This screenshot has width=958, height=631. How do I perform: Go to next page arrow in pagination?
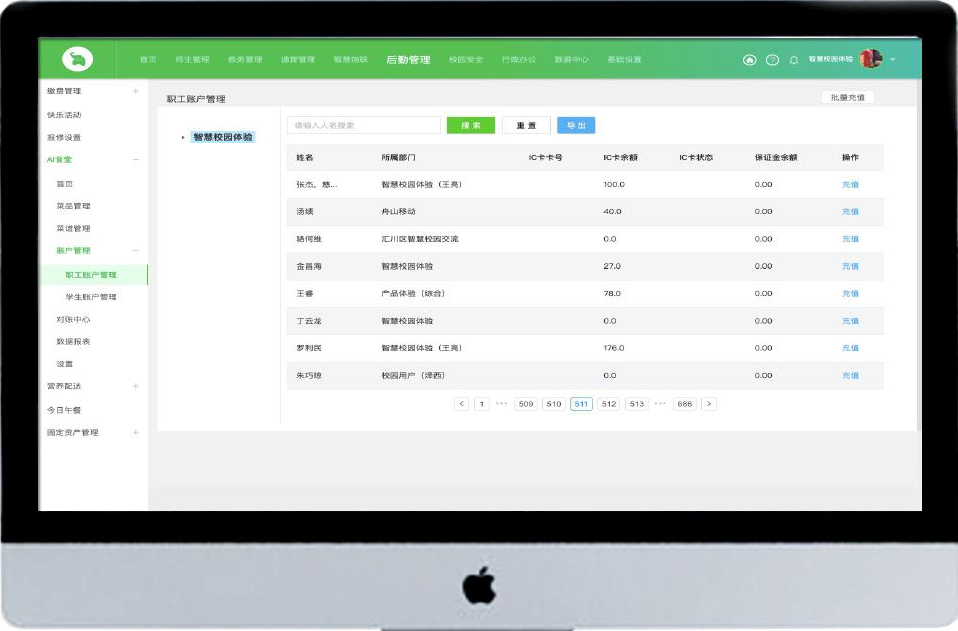(709, 404)
